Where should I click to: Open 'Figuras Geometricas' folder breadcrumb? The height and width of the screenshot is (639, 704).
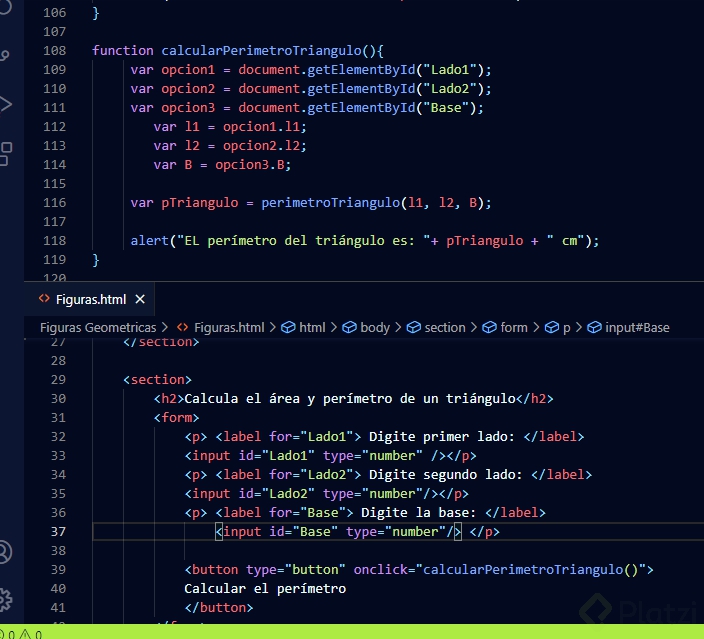pyautogui.click(x=98, y=327)
